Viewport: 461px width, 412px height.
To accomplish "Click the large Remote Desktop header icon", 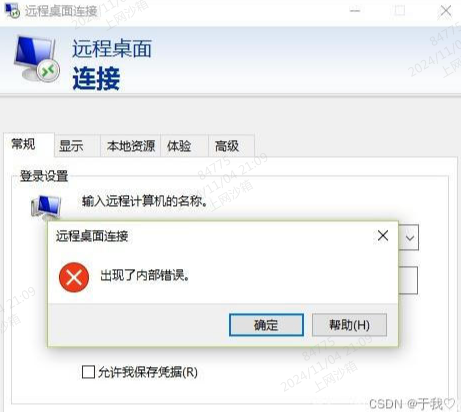I will pos(37,59).
